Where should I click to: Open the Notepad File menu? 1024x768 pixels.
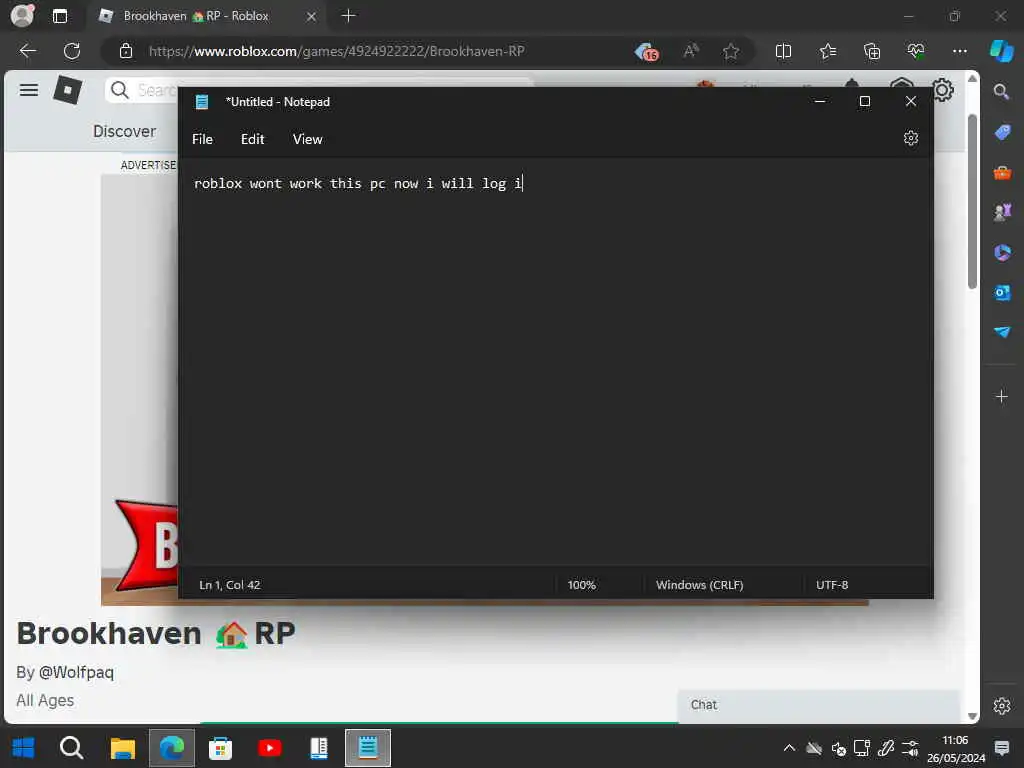202,139
